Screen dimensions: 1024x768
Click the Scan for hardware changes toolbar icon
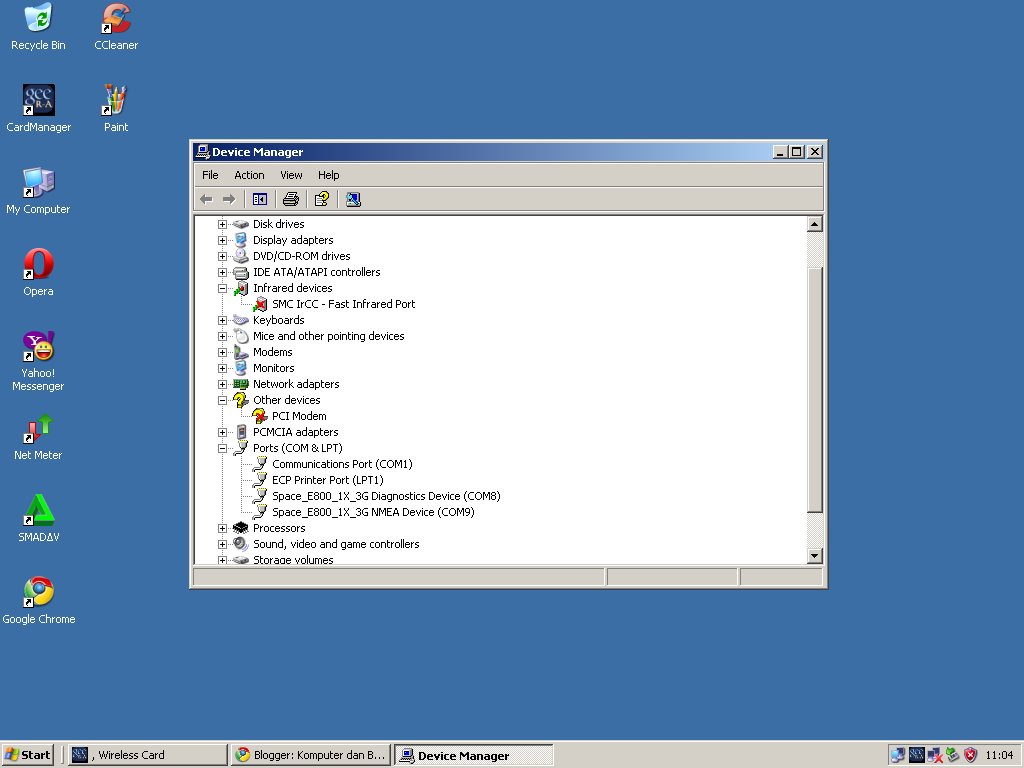point(352,198)
